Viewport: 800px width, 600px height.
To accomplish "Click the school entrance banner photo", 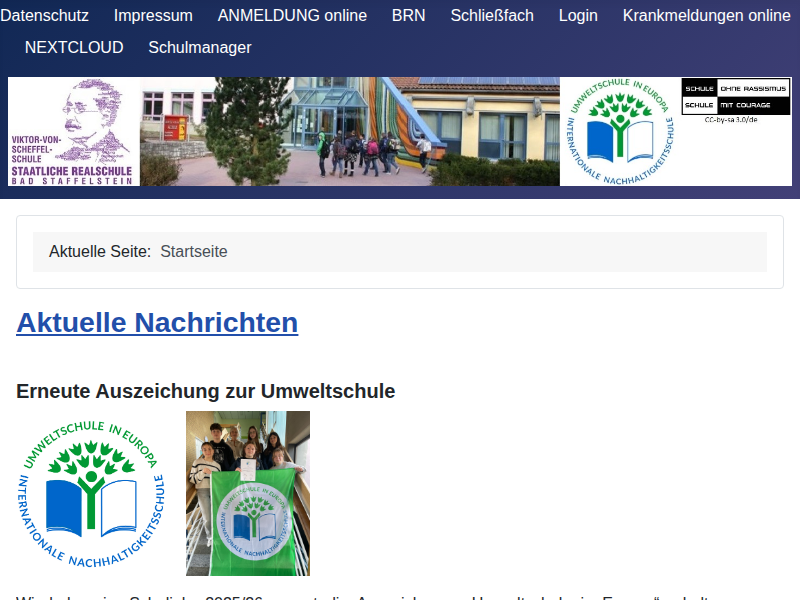I will click(x=350, y=130).
